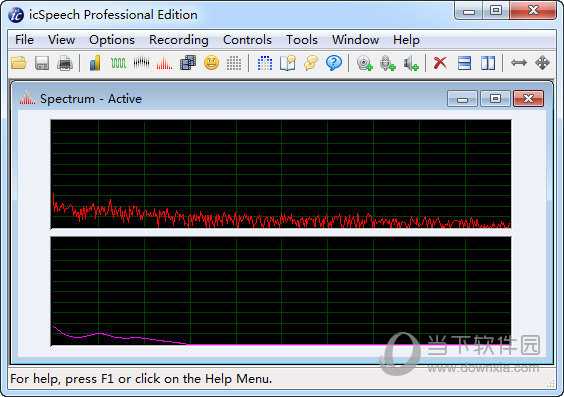Open the Recording menu
564x397 pixels.
179,40
